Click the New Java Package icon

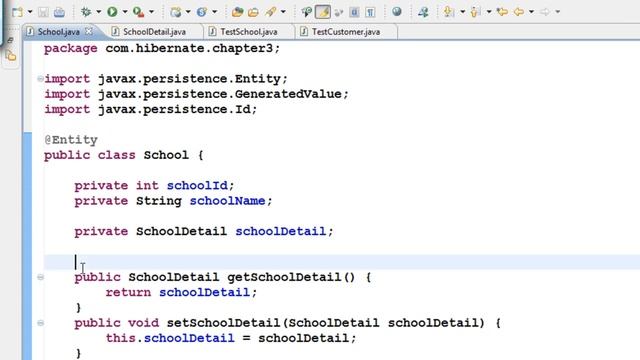176,12
